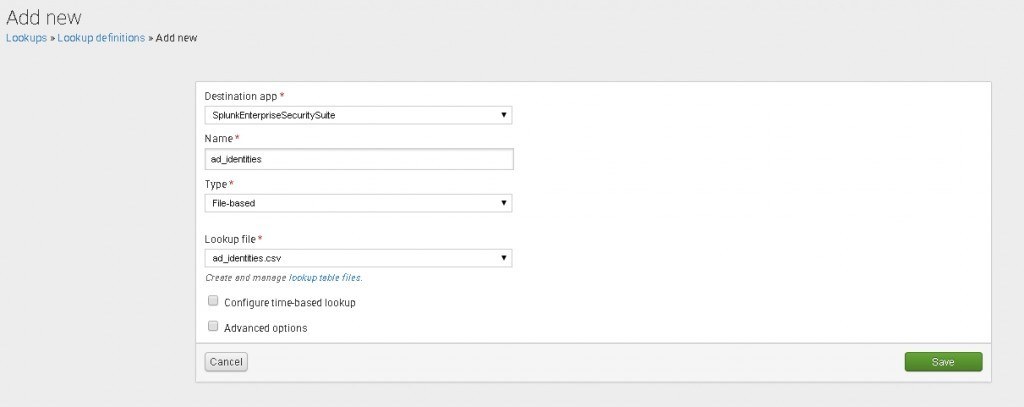Click the Advanced options label text
The height and width of the screenshot is (407, 1024).
pyautogui.click(x=265, y=327)
